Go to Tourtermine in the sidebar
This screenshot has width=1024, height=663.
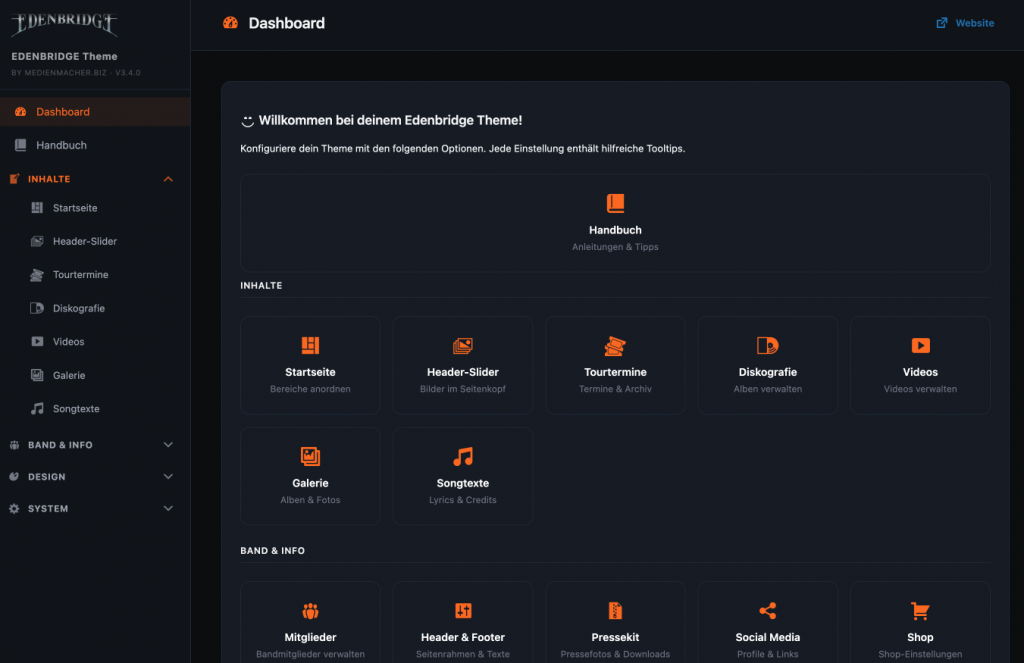pos(80,275)
